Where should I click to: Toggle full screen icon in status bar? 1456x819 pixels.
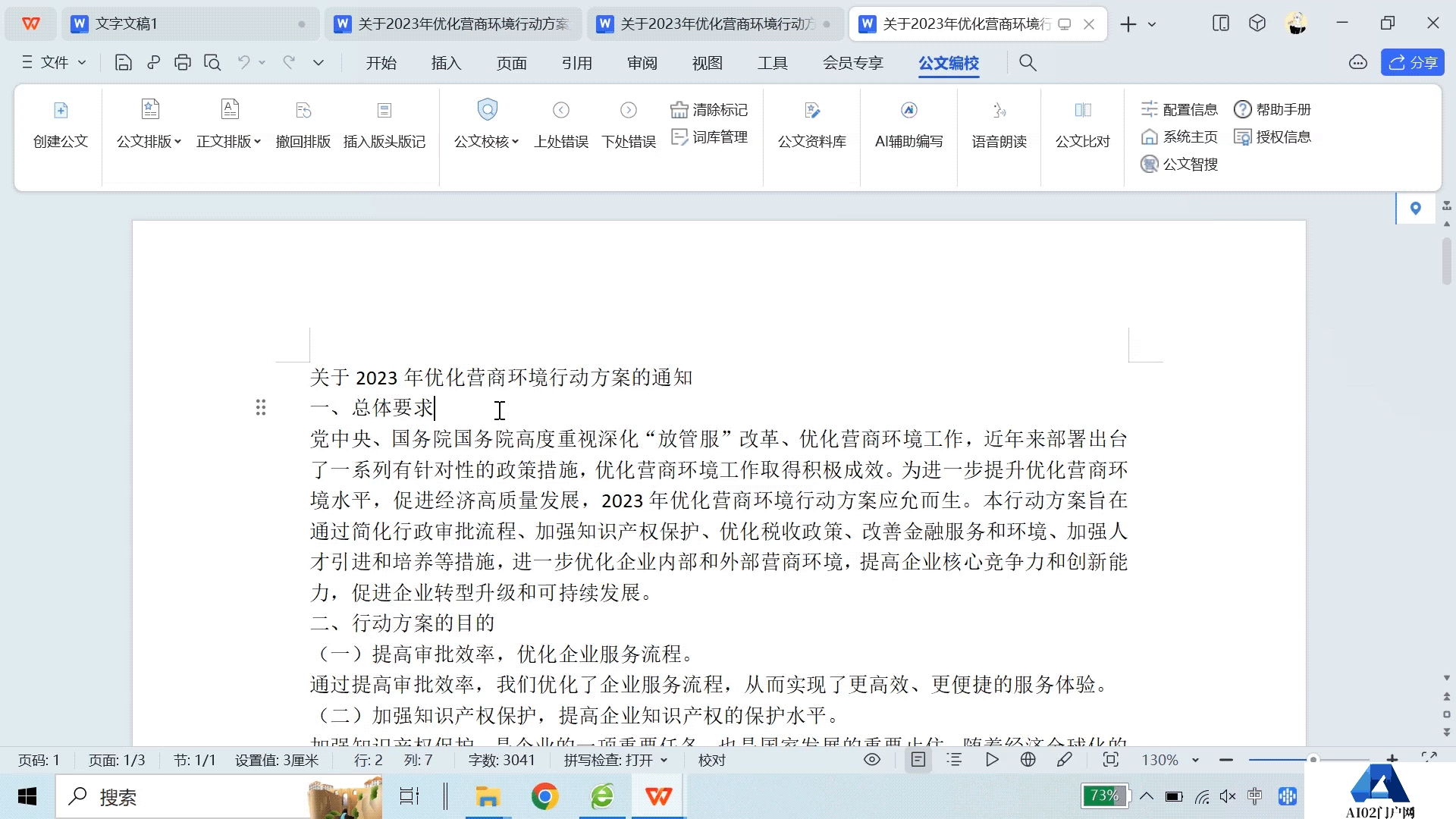[x=1429, y=758]
